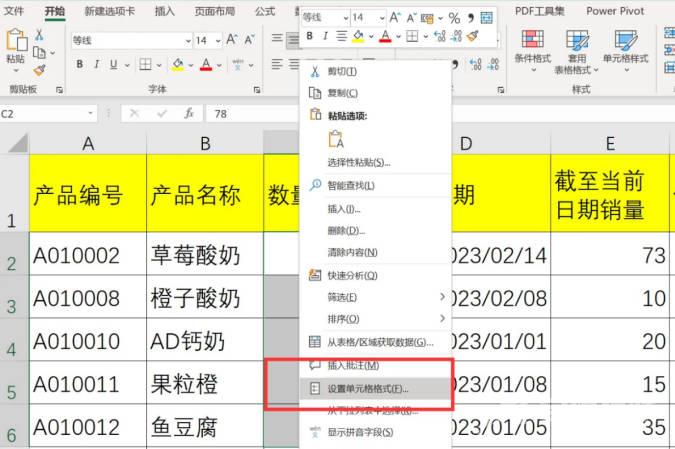The height and width of the screenshot is (449, 675).
Task: Click Decrease Decimal in mini toolbar
Action: click(456, 36)
